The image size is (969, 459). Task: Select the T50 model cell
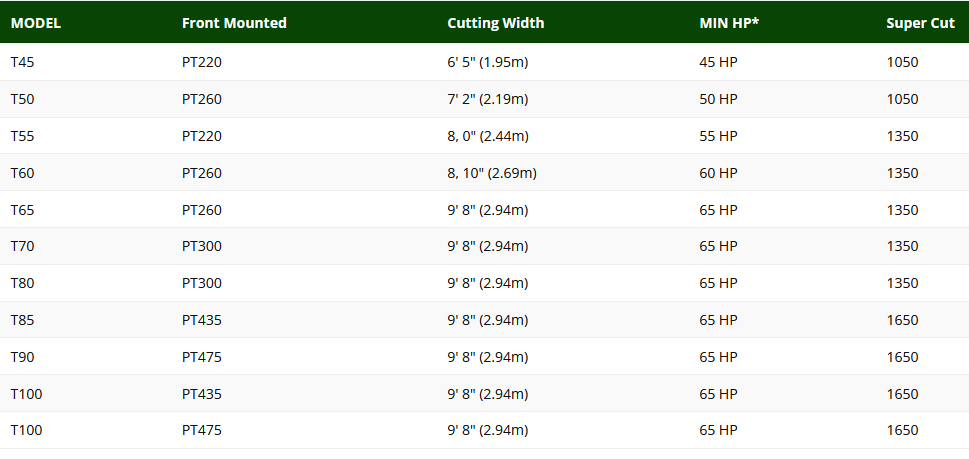pyautogui.click(x=23, y=99)
